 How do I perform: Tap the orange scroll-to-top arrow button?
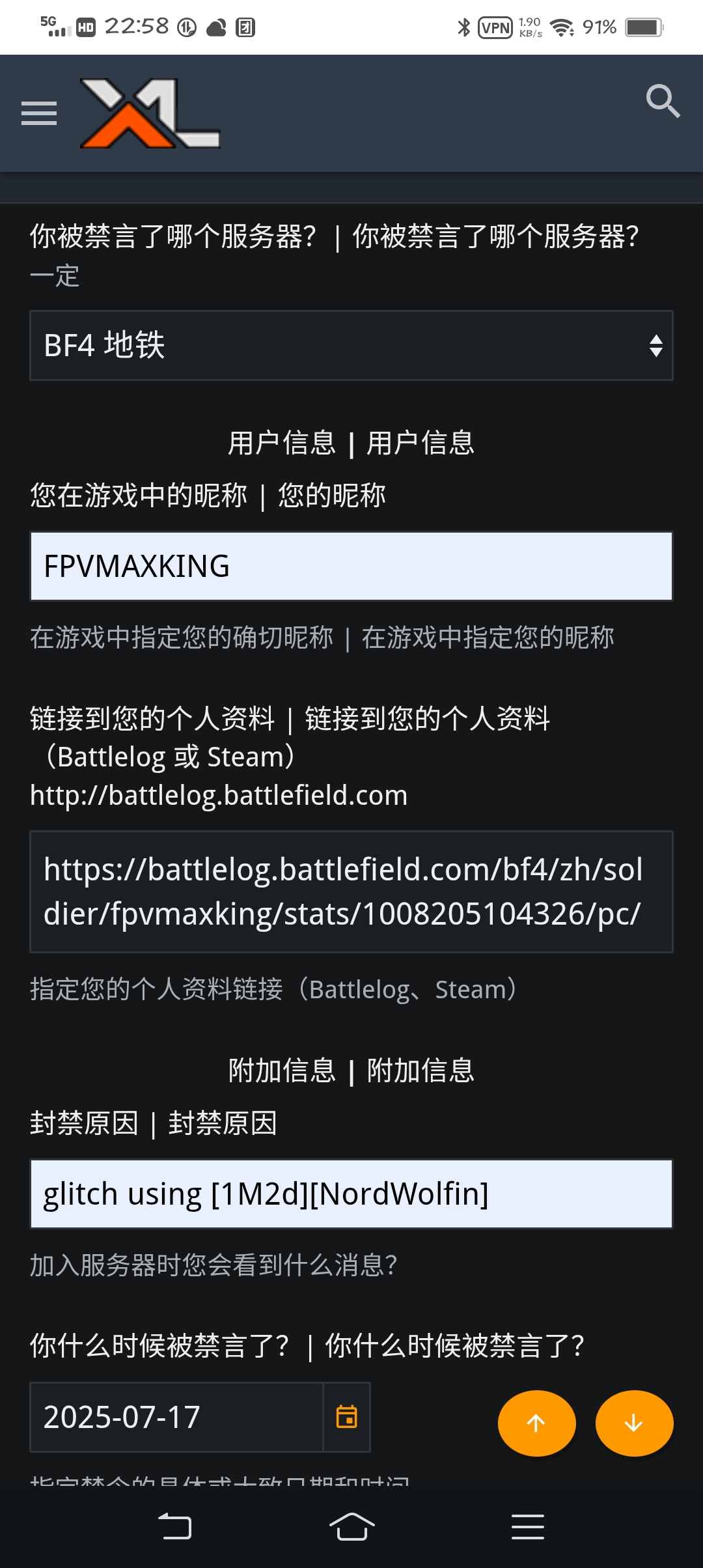[536, 1423]
